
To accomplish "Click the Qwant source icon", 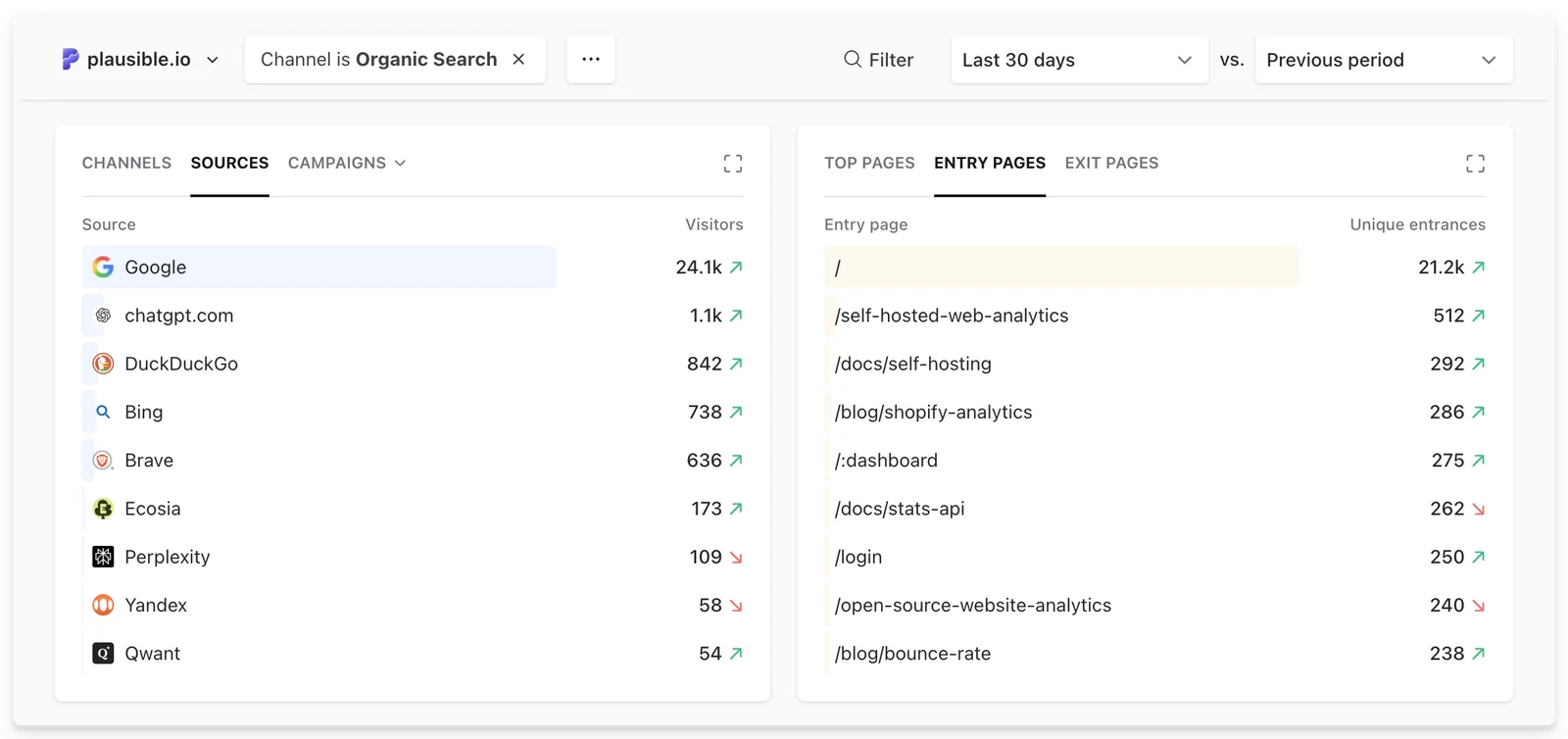I will point(103,653).
